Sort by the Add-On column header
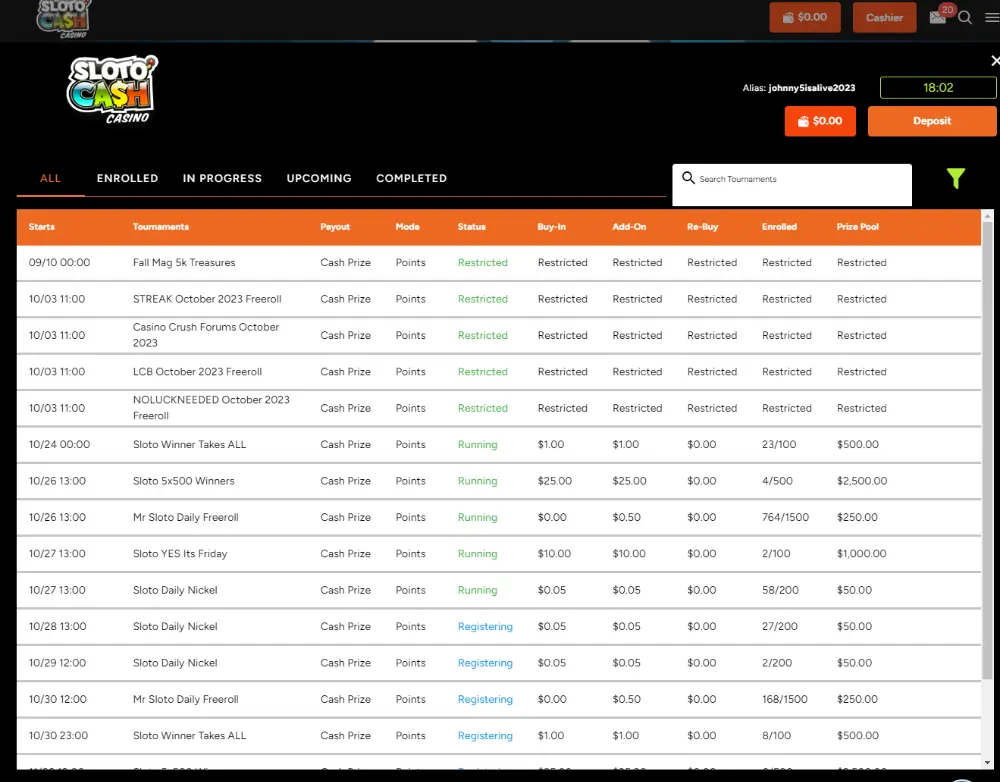Screen dimensions: 1000x782 click(629, 226)
